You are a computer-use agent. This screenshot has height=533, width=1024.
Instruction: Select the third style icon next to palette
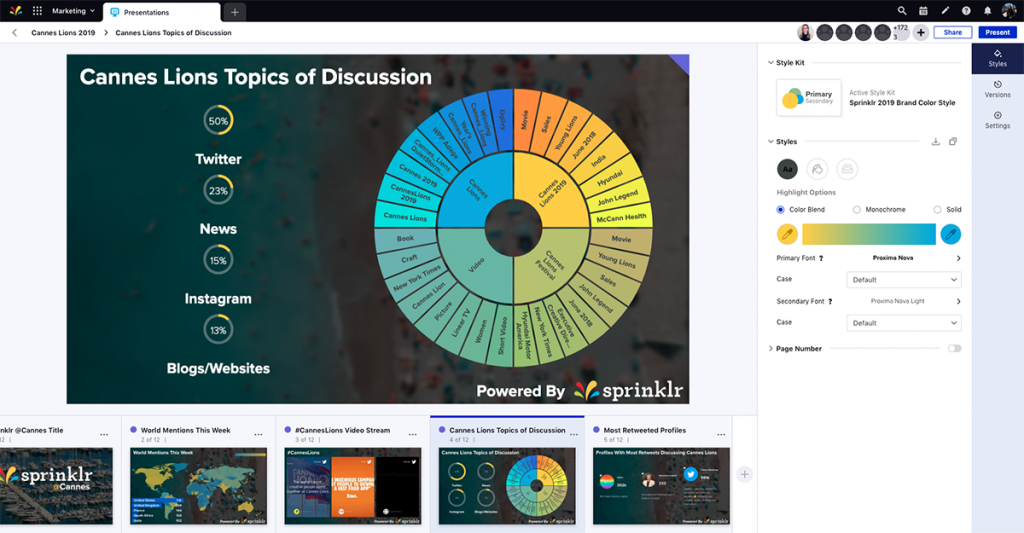point(847,169)
